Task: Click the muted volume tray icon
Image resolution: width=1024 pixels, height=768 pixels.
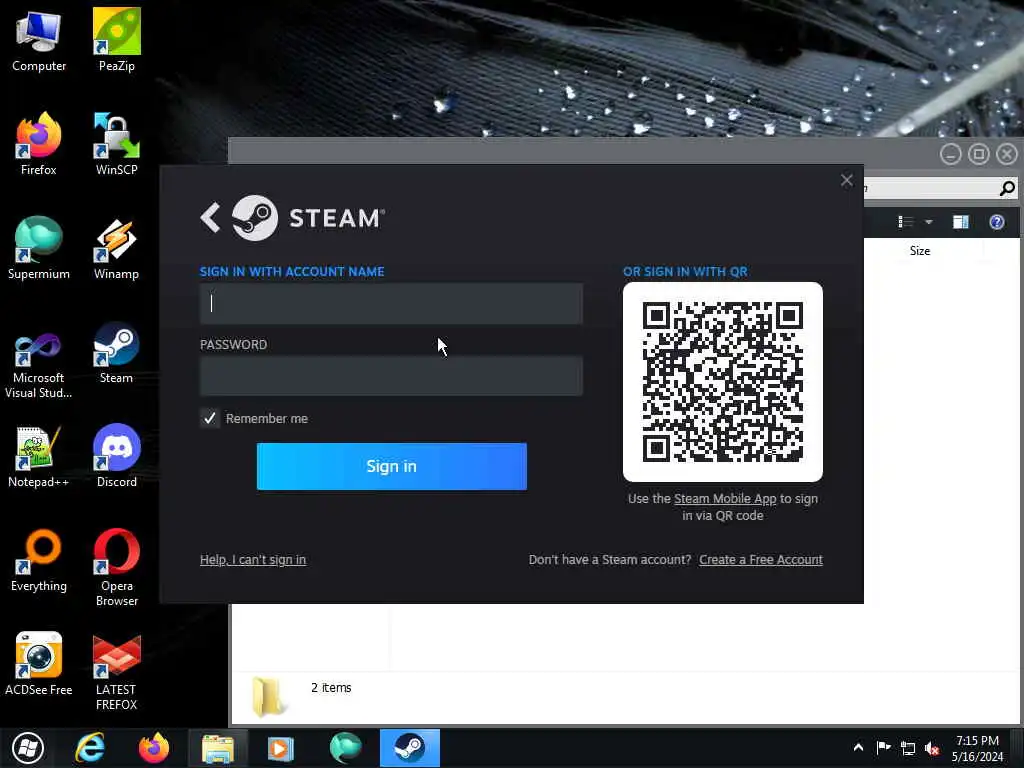Action: pyautogui.click(x=932, y=748)
